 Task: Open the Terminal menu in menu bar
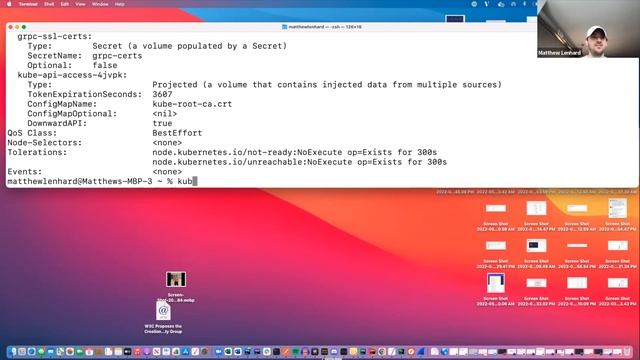28,4
